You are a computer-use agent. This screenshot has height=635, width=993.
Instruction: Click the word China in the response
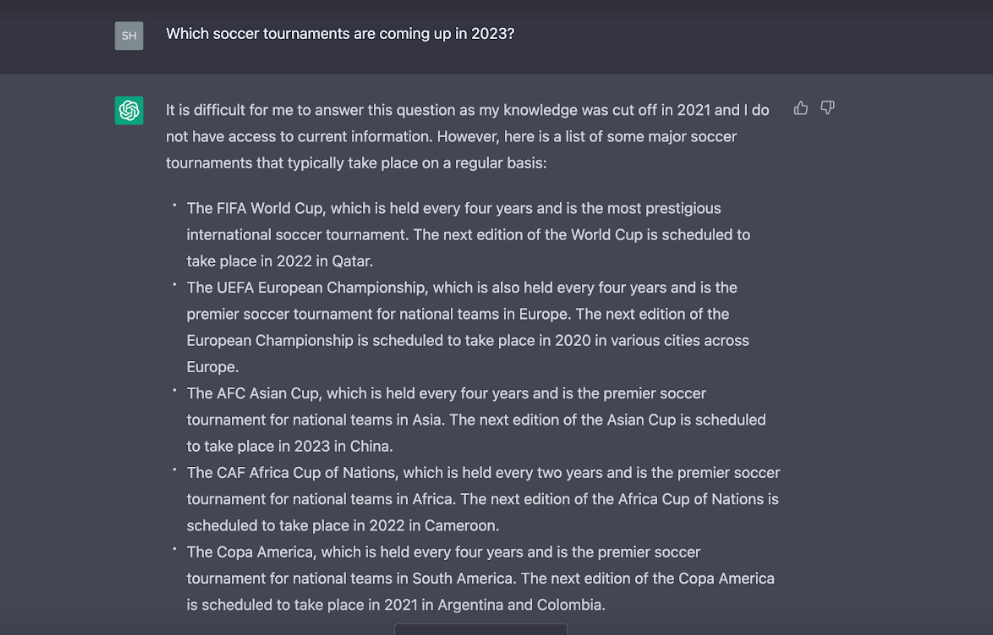[x=370, y=446]
